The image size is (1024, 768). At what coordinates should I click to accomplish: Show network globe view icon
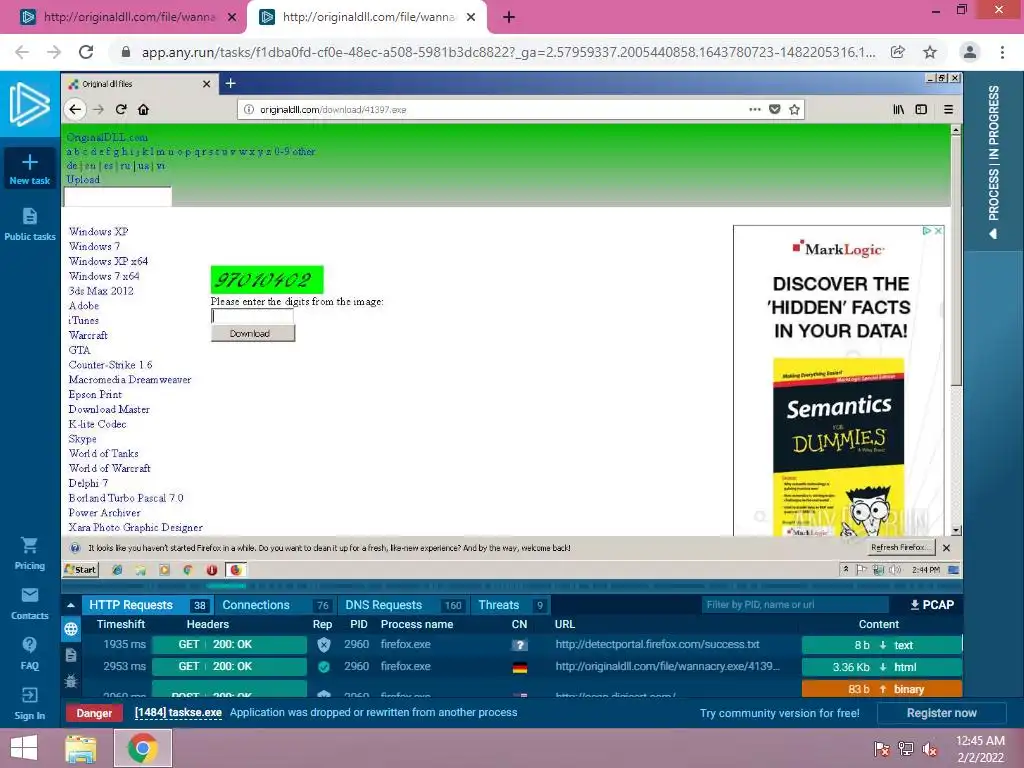[x=71, y=629]
